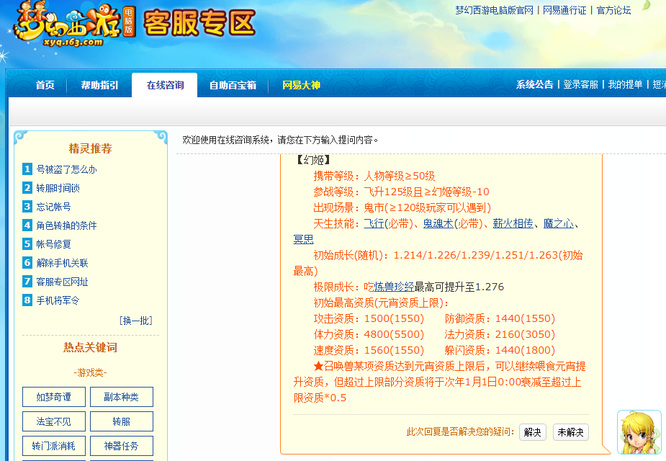The height and width of the screenshot is (461, 666).
Task: Click number 8 icon beside 手机将军令
Action: [x=27, y=300]
